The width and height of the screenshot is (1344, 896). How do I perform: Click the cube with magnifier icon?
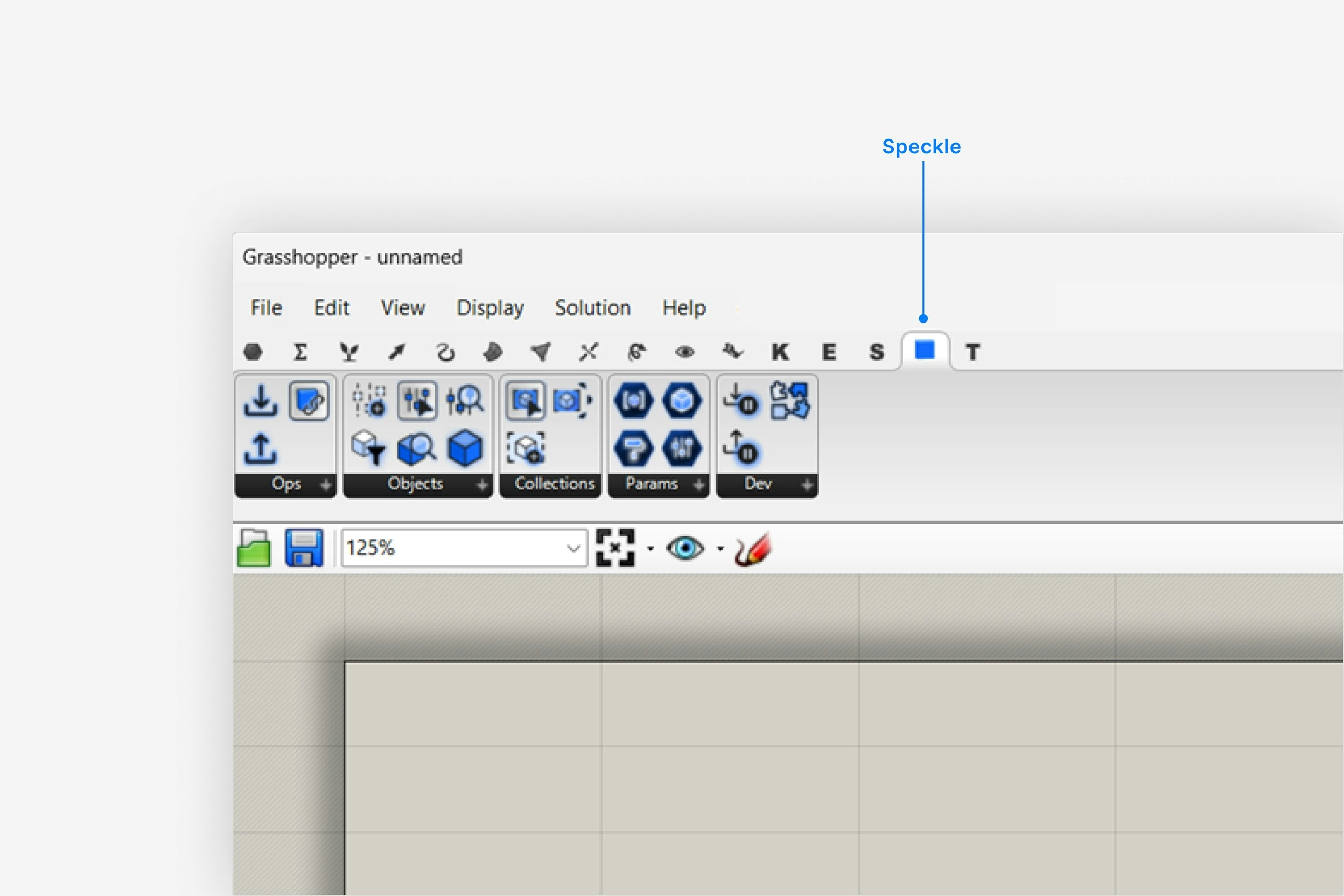416,449
